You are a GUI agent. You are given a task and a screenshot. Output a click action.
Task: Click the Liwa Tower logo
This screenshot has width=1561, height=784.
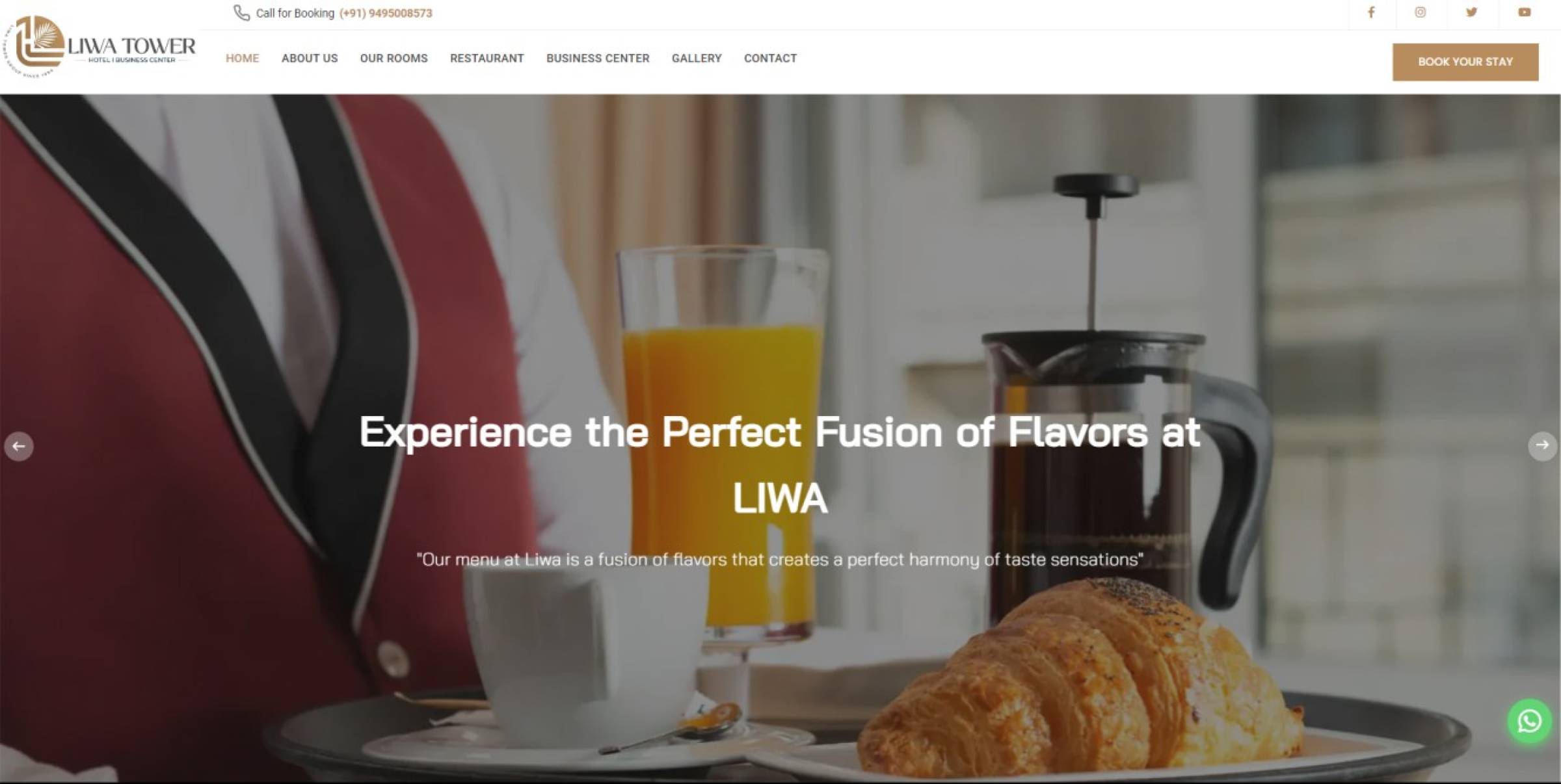(x=99, y=47)
